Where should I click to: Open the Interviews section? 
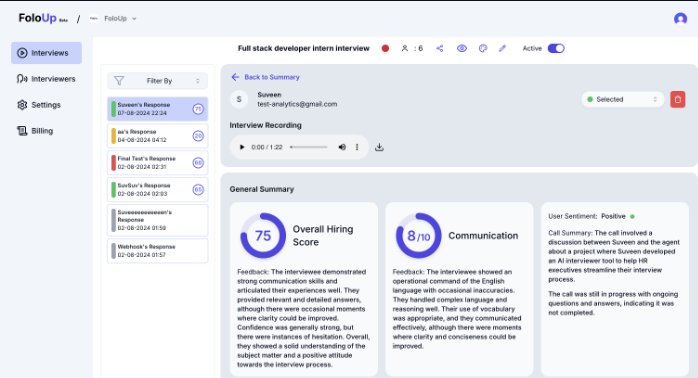[46, 53]
